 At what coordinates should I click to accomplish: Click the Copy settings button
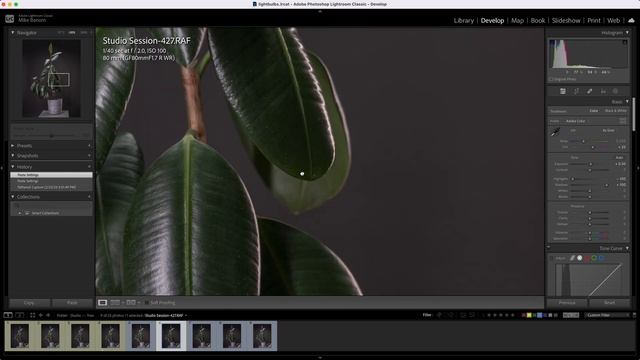coord(29,303)
